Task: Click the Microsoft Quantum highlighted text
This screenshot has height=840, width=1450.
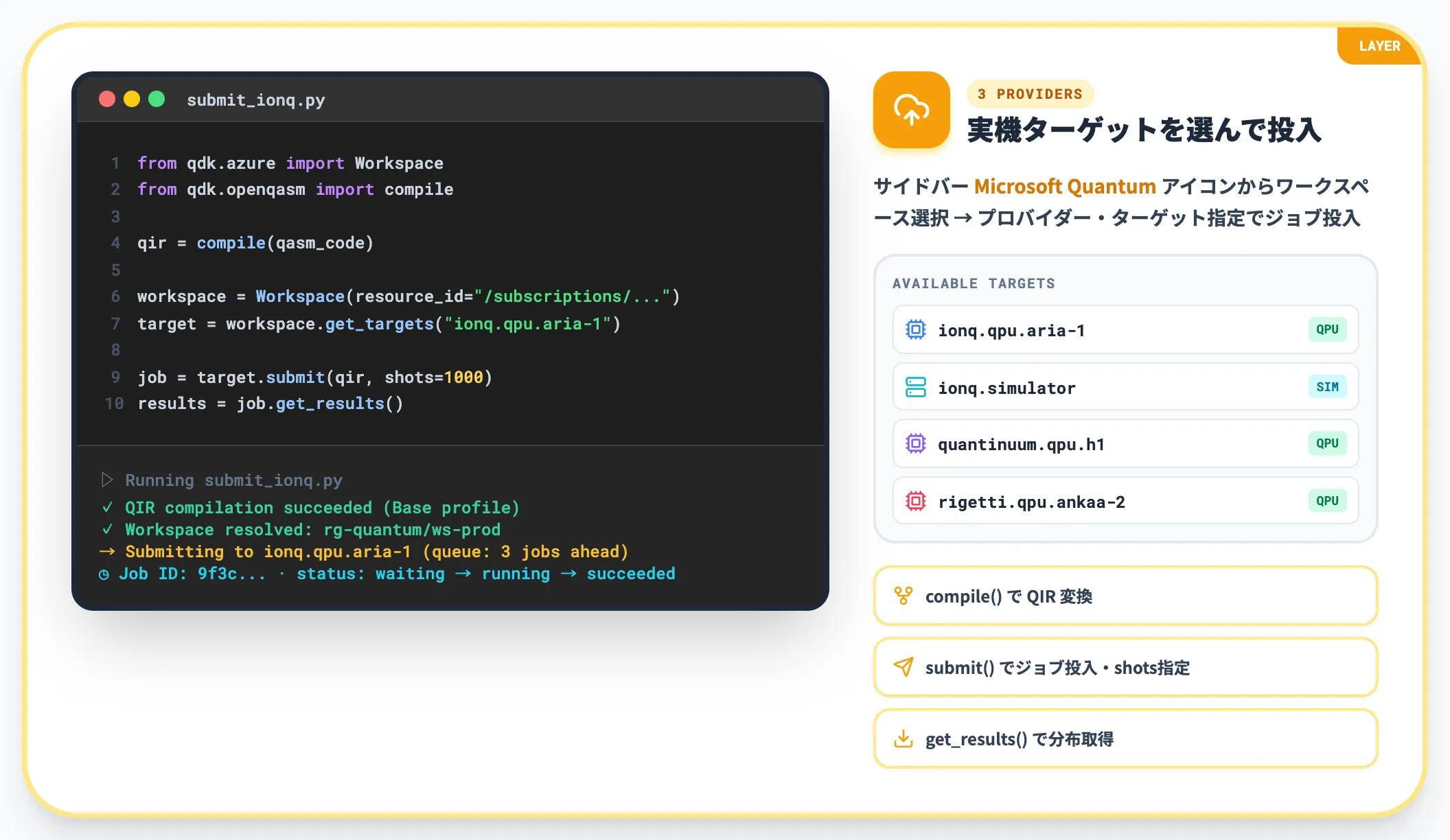Action: tap(1065, 187)
